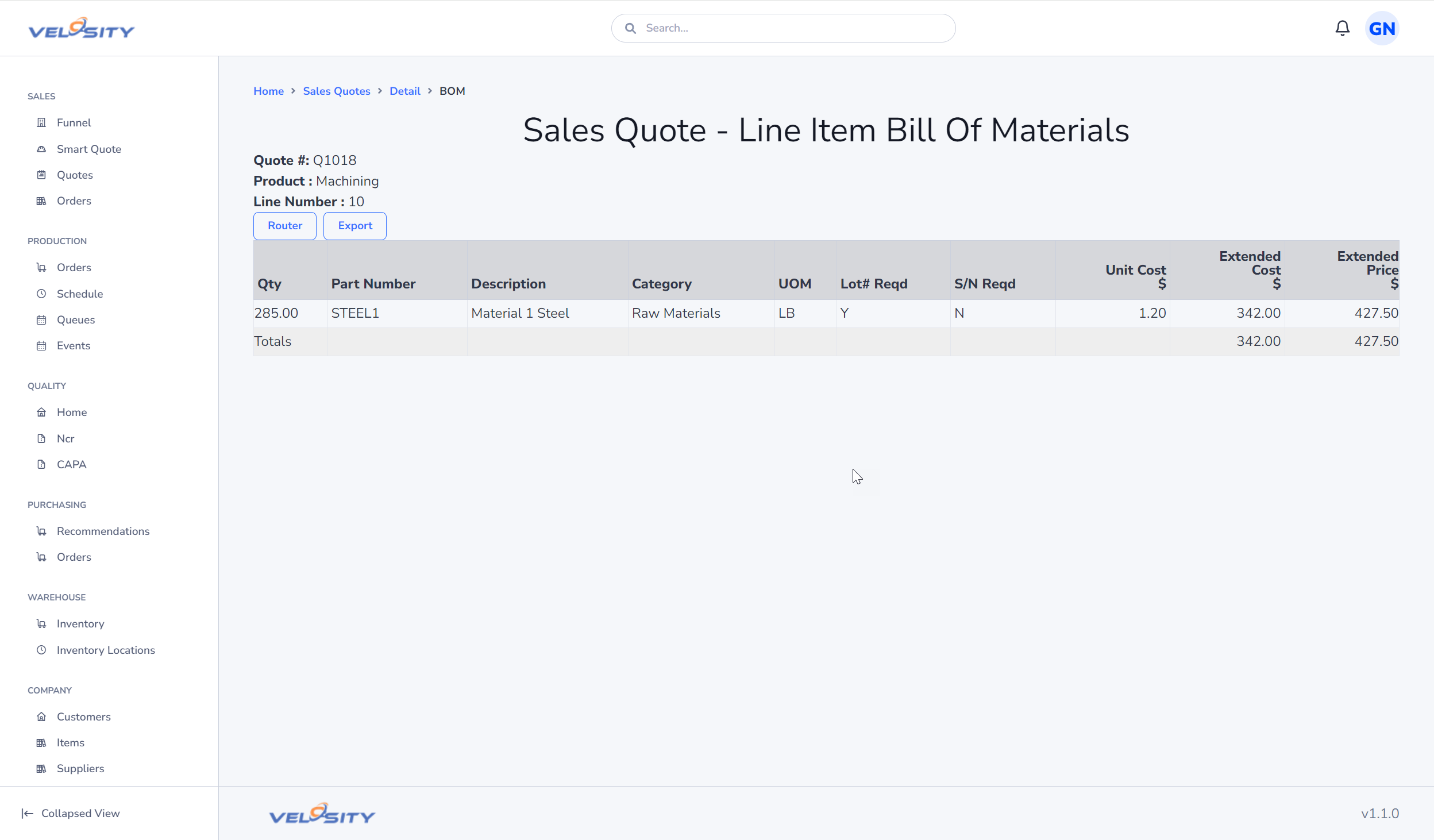This screenshot has height=840, width=1434.
Task: Click the Sales Orders icon
Action: (41, 201)
